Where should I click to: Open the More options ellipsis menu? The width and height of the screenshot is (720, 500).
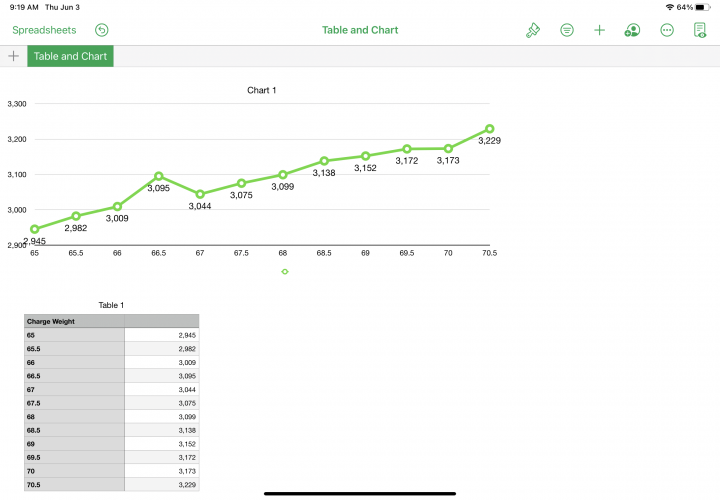coord(667,30)
